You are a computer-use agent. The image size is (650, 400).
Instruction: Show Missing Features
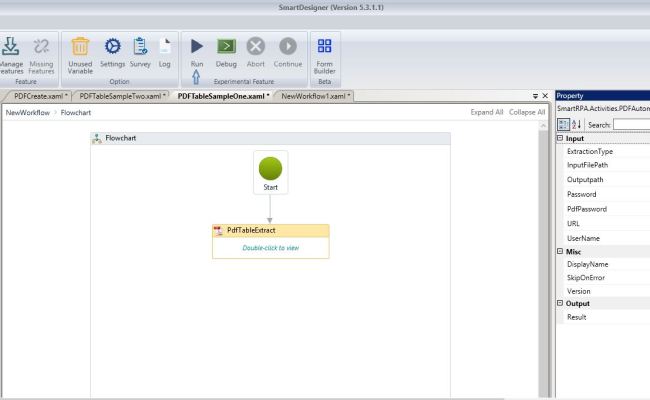[x=41, y=56]
